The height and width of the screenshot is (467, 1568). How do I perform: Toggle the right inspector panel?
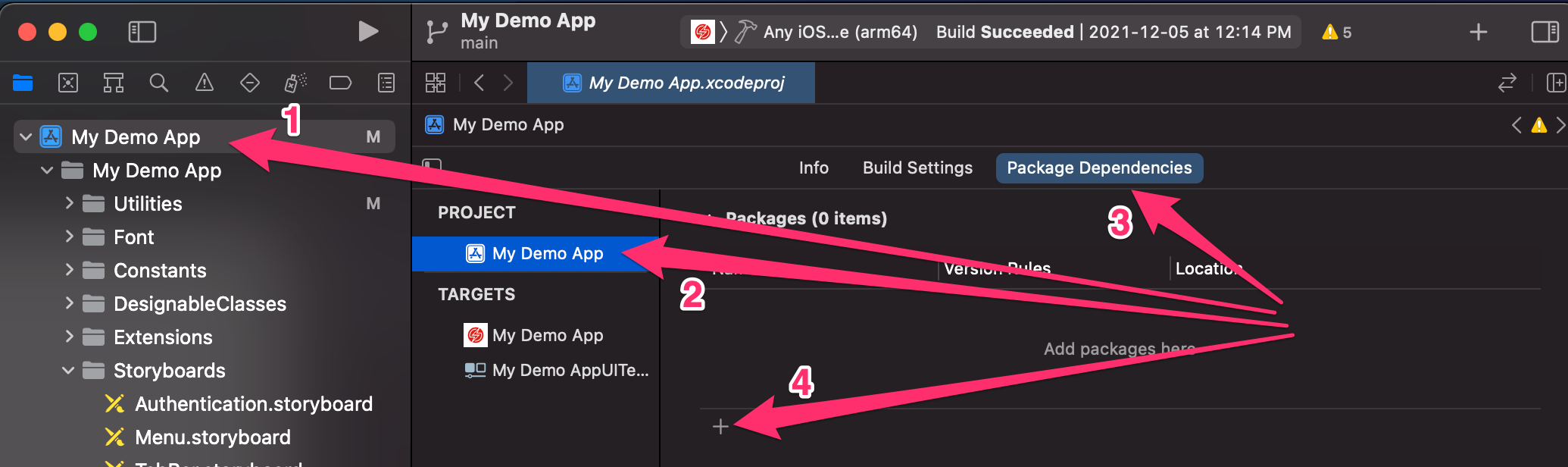click(x=1545, y=32)
